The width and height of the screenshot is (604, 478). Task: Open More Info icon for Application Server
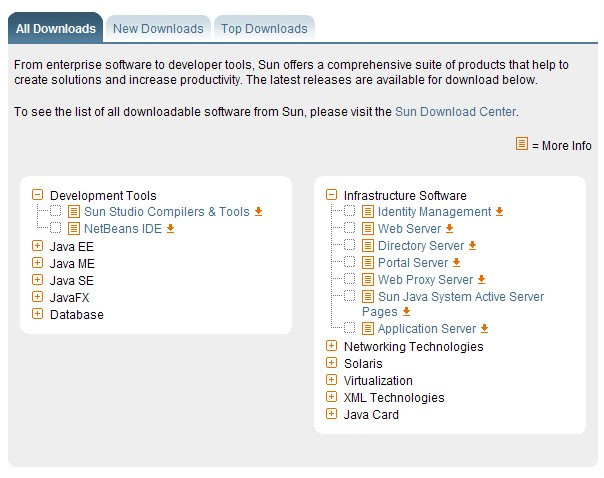click(368, 329)
